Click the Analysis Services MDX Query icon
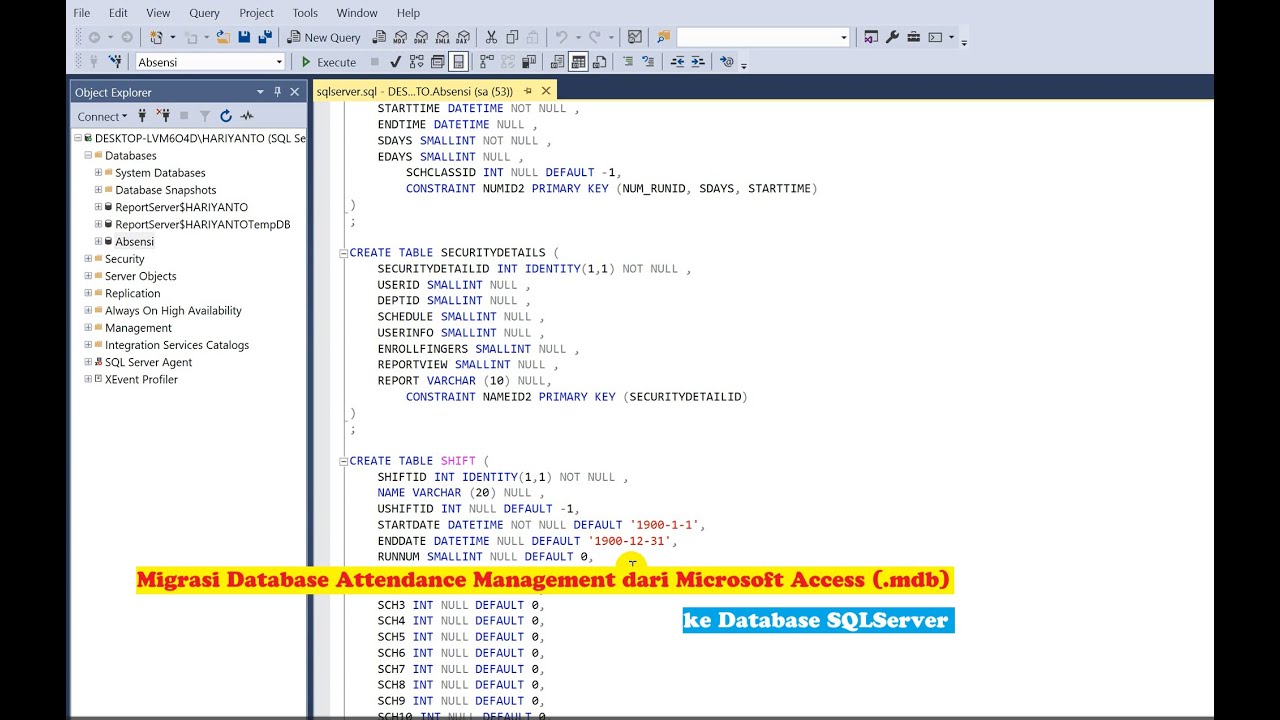The image size is (1280, 720). click(x=400, y=37)
